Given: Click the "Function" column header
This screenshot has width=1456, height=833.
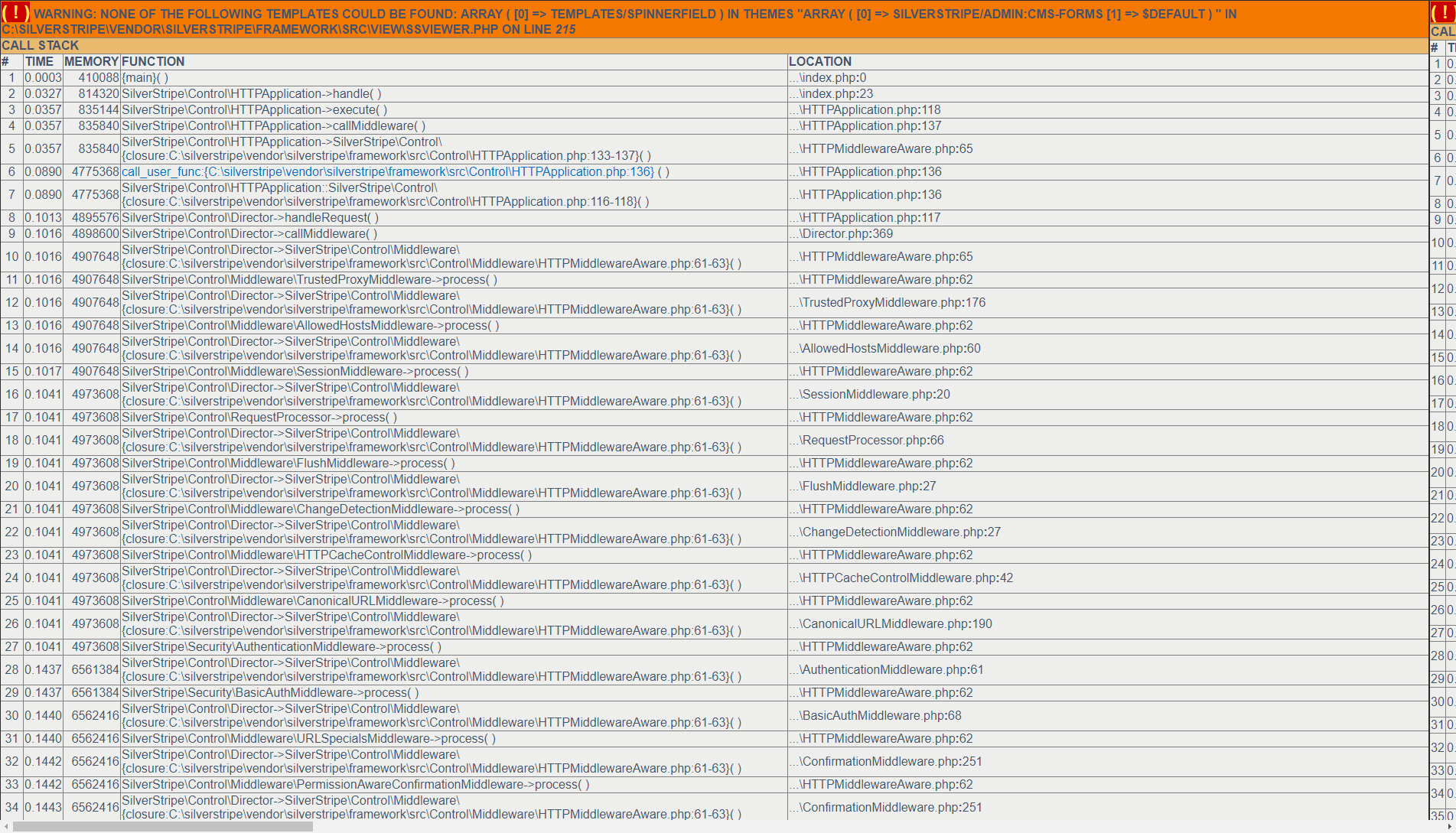Looking at the screenshot, I should [153, 62].
